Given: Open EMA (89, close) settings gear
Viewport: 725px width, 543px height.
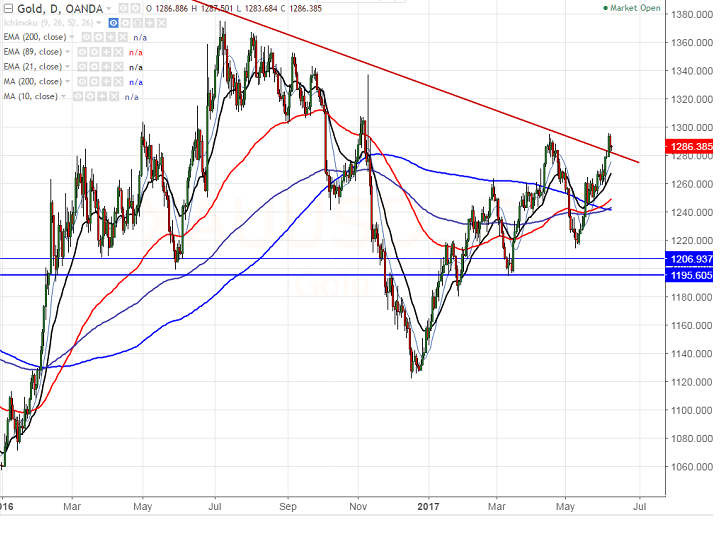Looking at the screenshot, I should coord(94,52).
